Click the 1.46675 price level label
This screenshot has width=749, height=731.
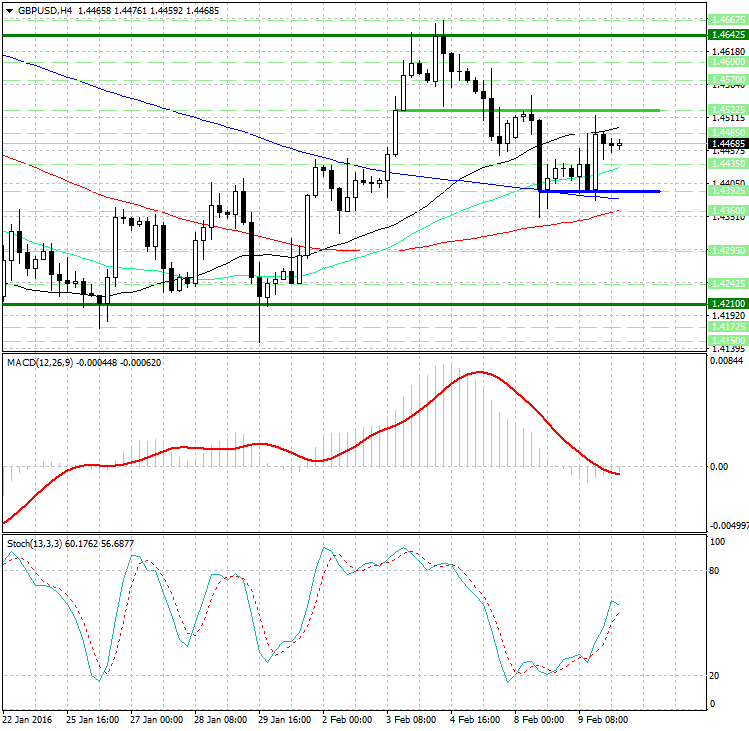[728, 20]
